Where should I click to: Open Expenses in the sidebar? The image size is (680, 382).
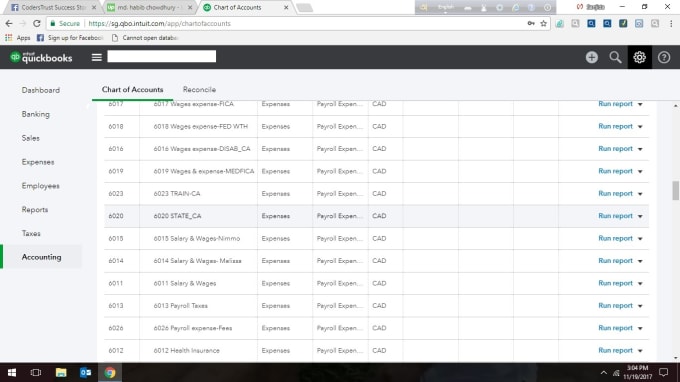click(x=38, y=162)
